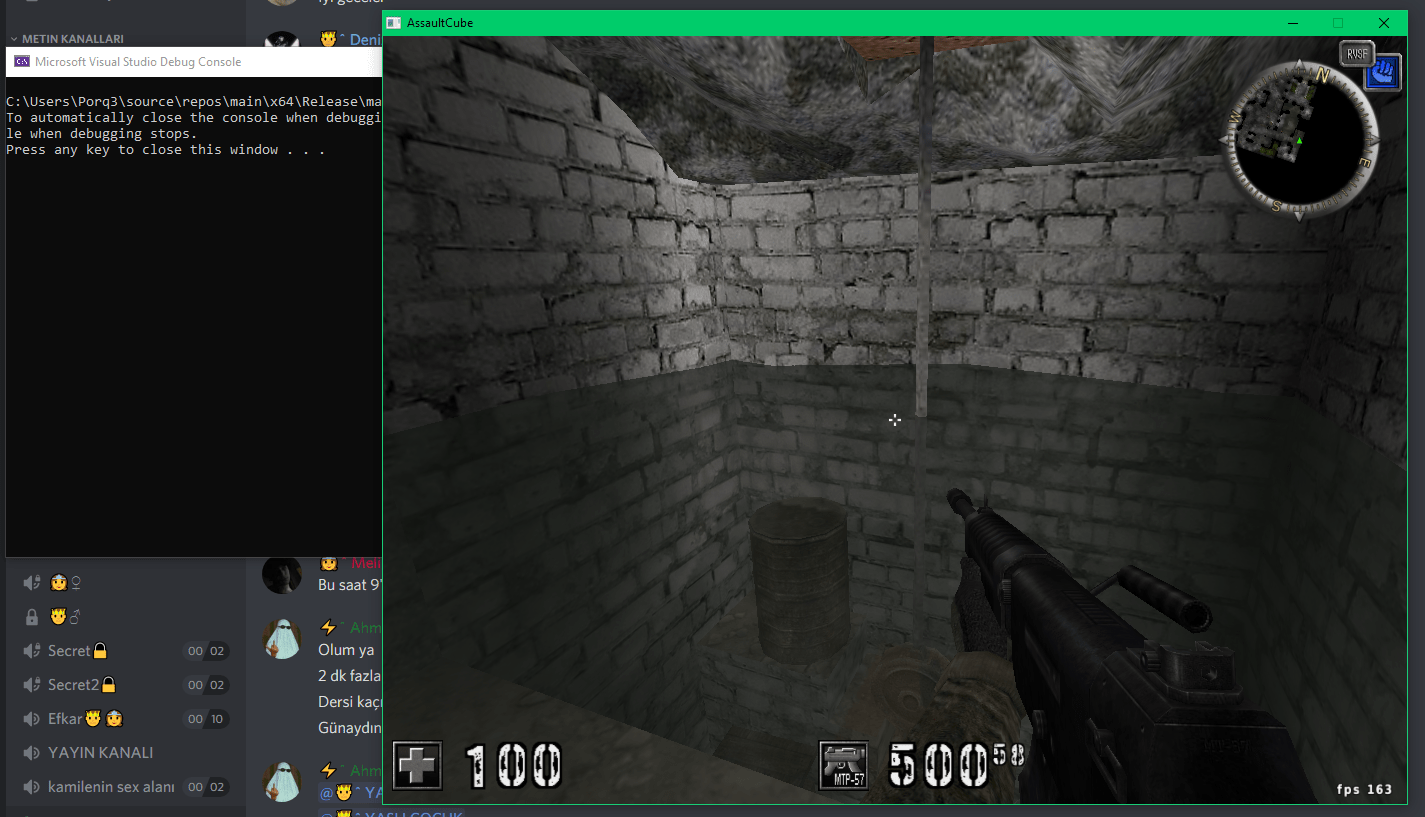Click the Visual Studio Debug Console title icon
Image resolution: width=1425 pixels, height=817 pixels.
(21, 61)
